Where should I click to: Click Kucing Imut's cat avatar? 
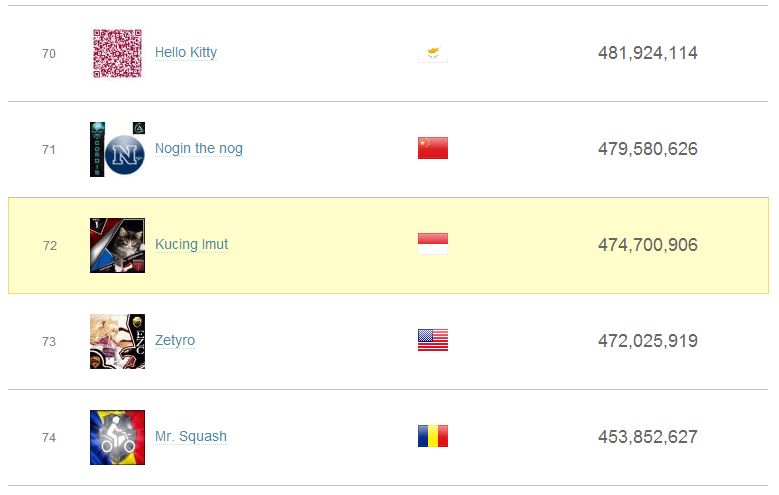point(117,245)
